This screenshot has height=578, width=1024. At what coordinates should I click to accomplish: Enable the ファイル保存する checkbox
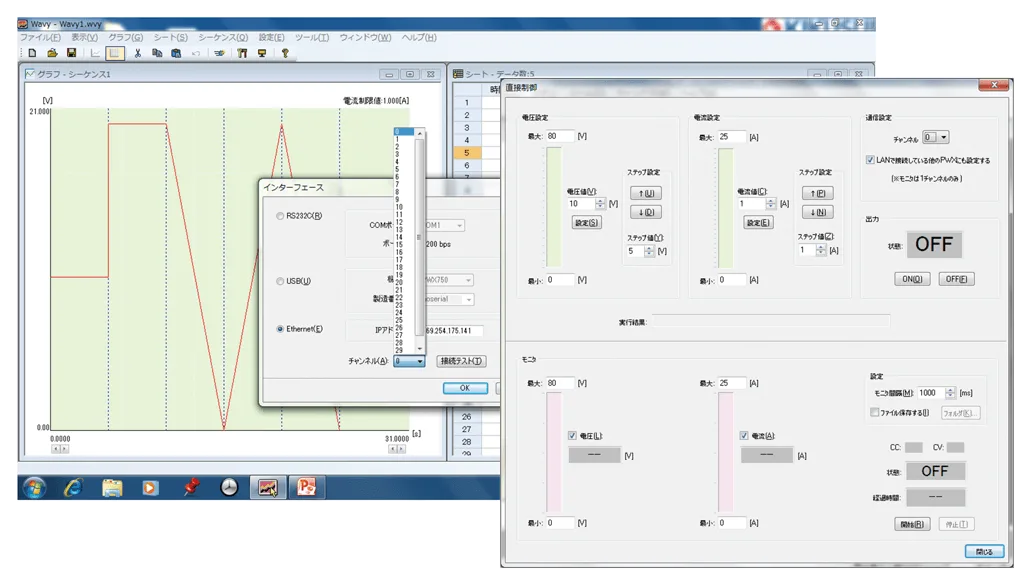click(875, 412)
